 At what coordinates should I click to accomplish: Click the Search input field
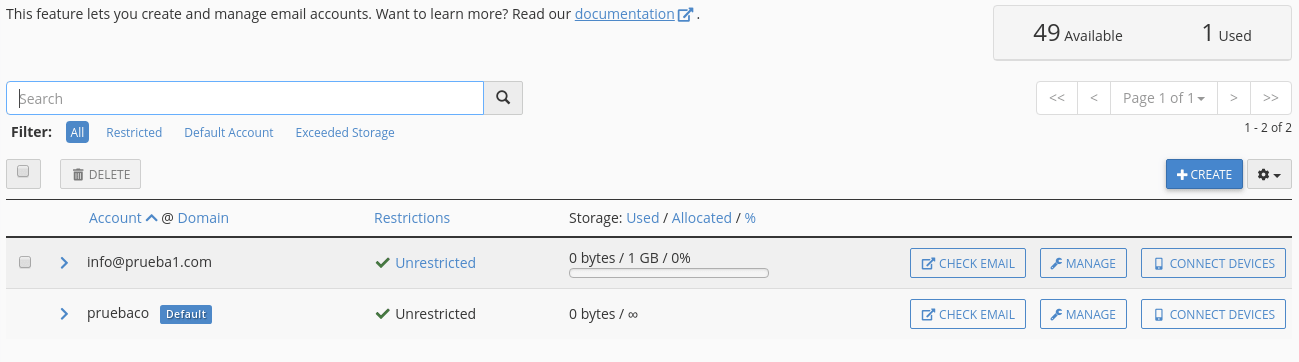(x=245, y=98)
